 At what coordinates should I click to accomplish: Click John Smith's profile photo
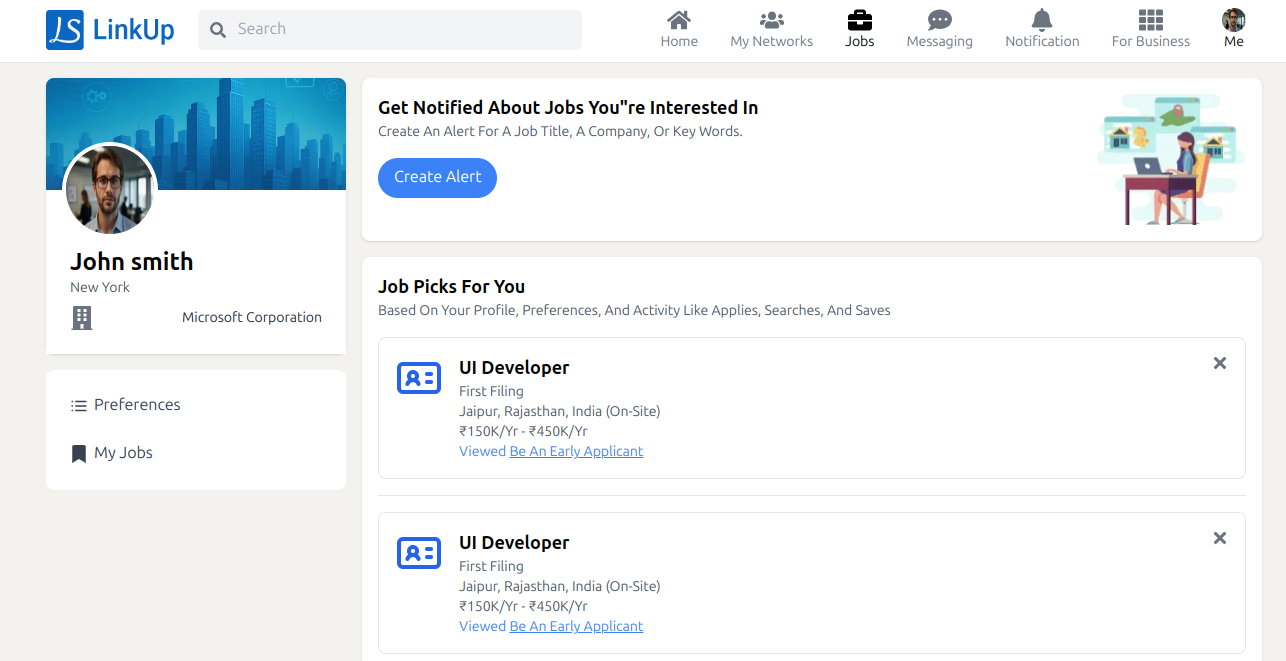pyautogui.click(x=109, y=190)
